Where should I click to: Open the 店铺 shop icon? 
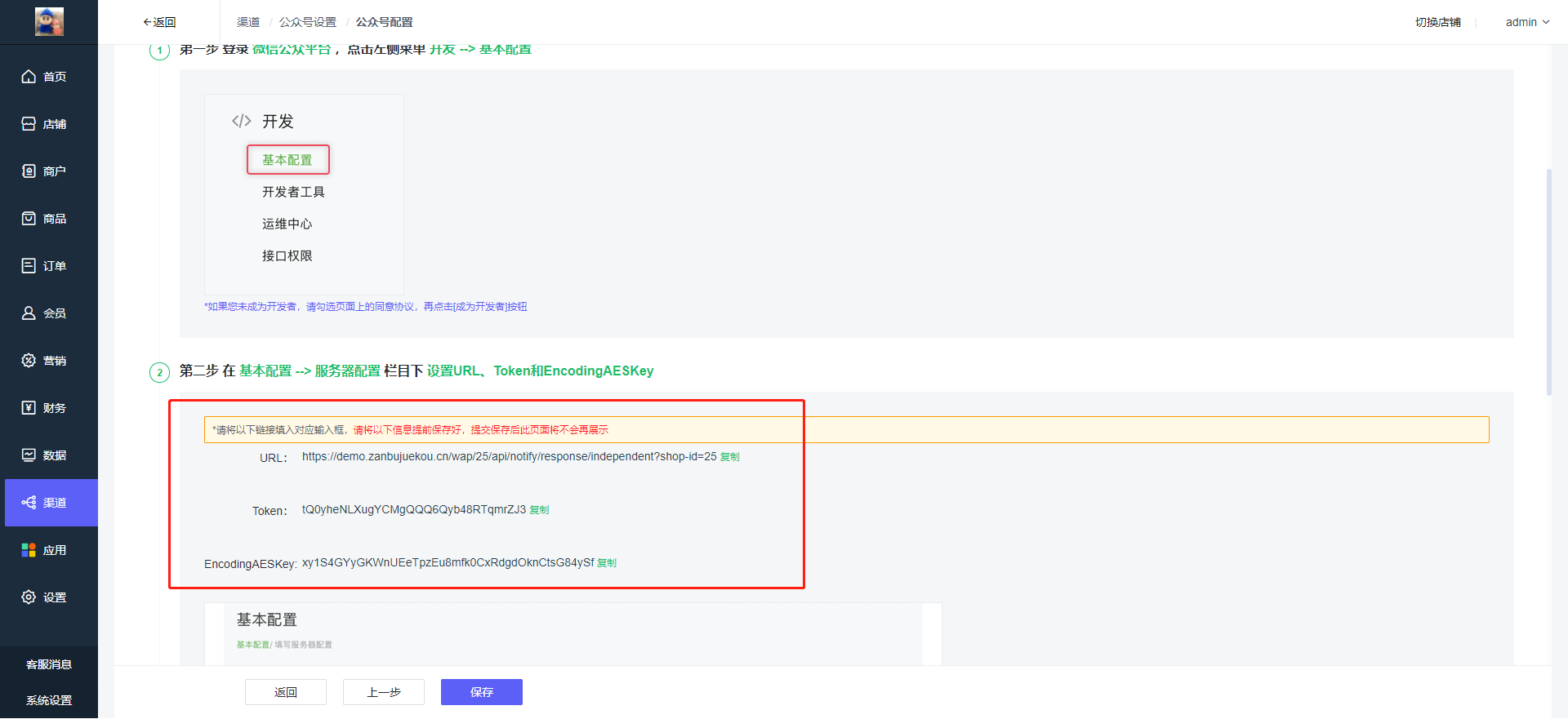(x=29, y=124)
